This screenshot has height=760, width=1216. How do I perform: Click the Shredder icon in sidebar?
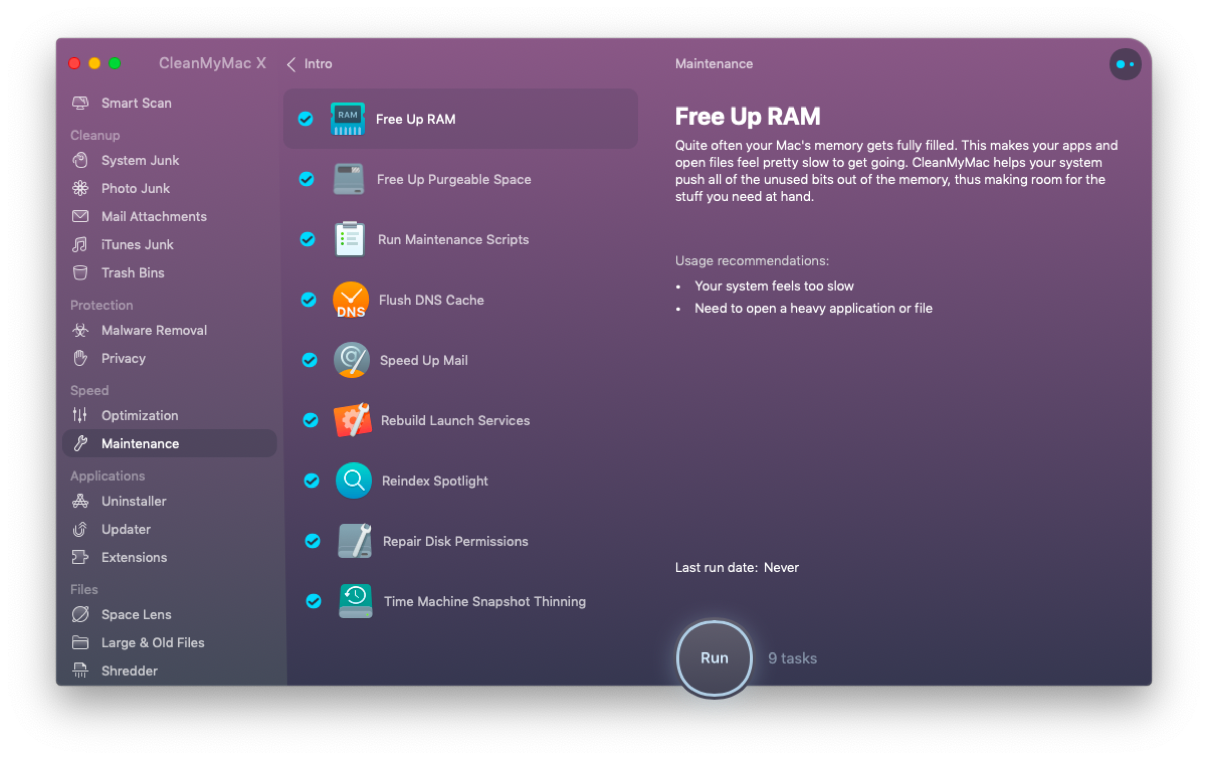[81, 670]
